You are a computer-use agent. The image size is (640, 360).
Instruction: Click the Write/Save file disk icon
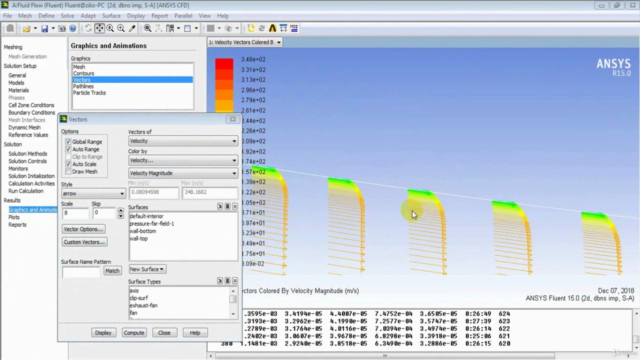click(x=44, y=29)
